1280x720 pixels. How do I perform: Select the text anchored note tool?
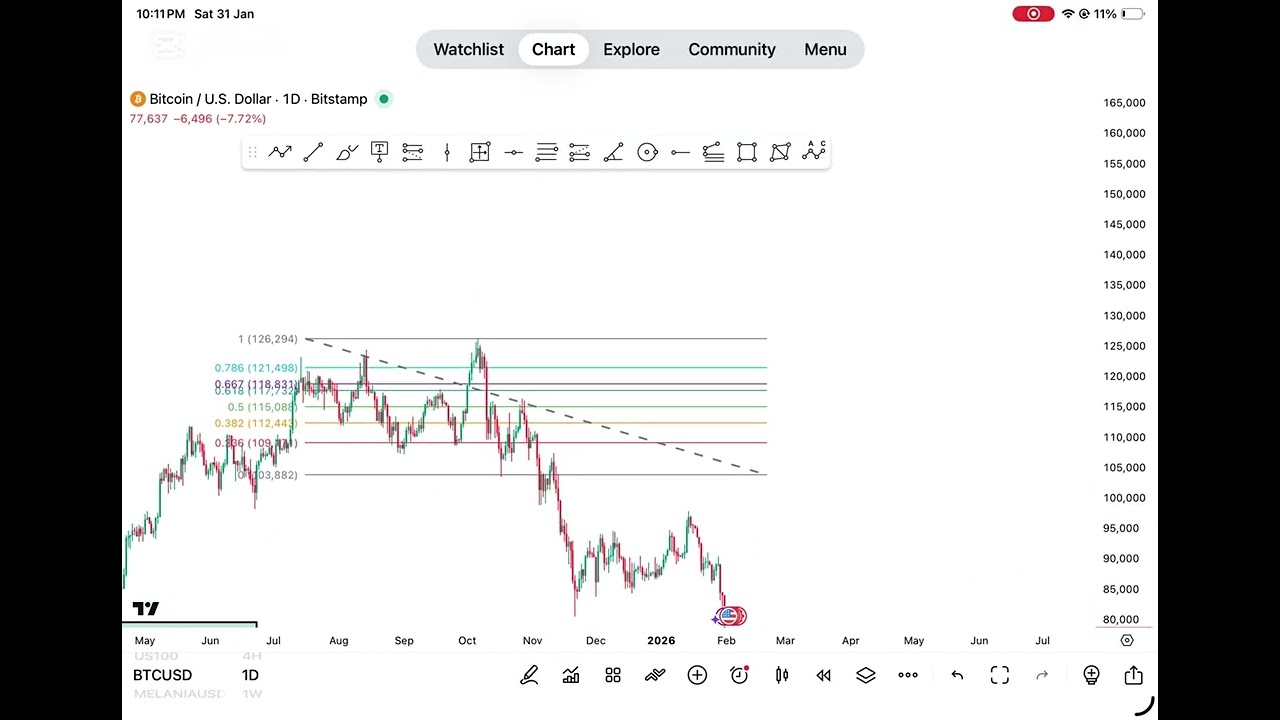(x=380, y=152)
